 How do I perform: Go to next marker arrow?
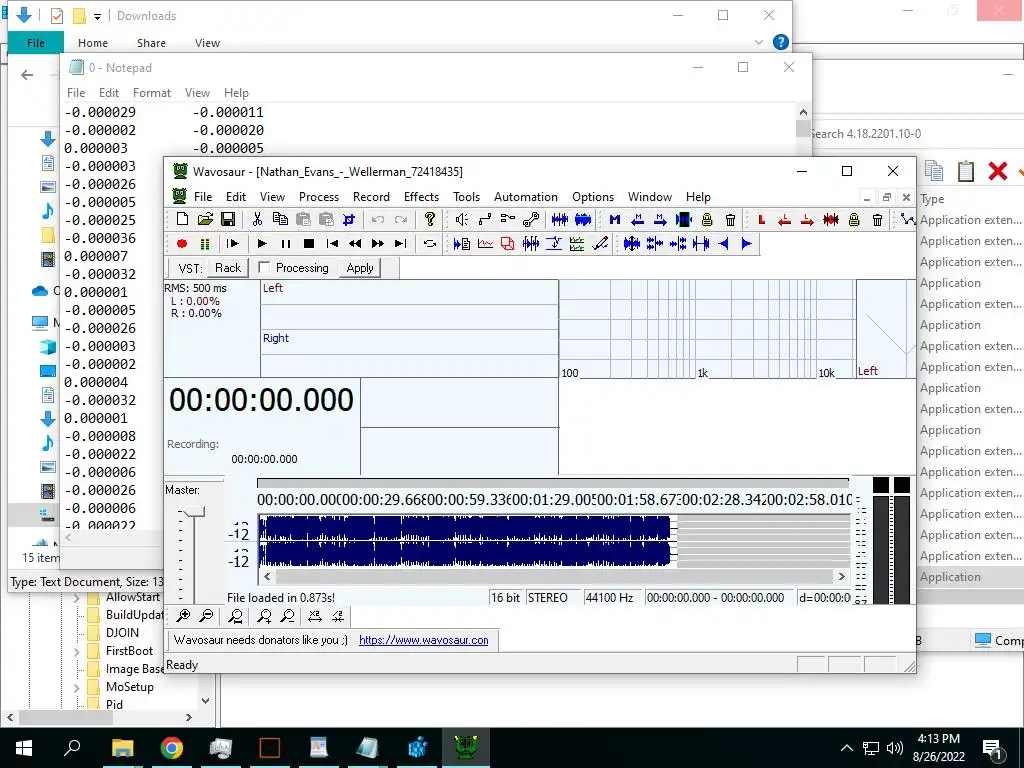click(660, 219)
